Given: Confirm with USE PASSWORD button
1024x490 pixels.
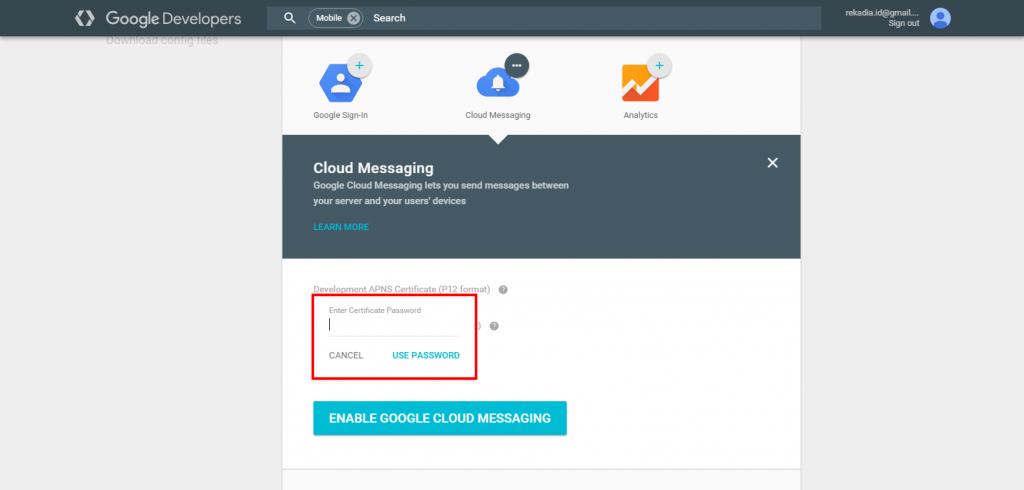Looking at the screenshot, I should click(x=426, y=355).
